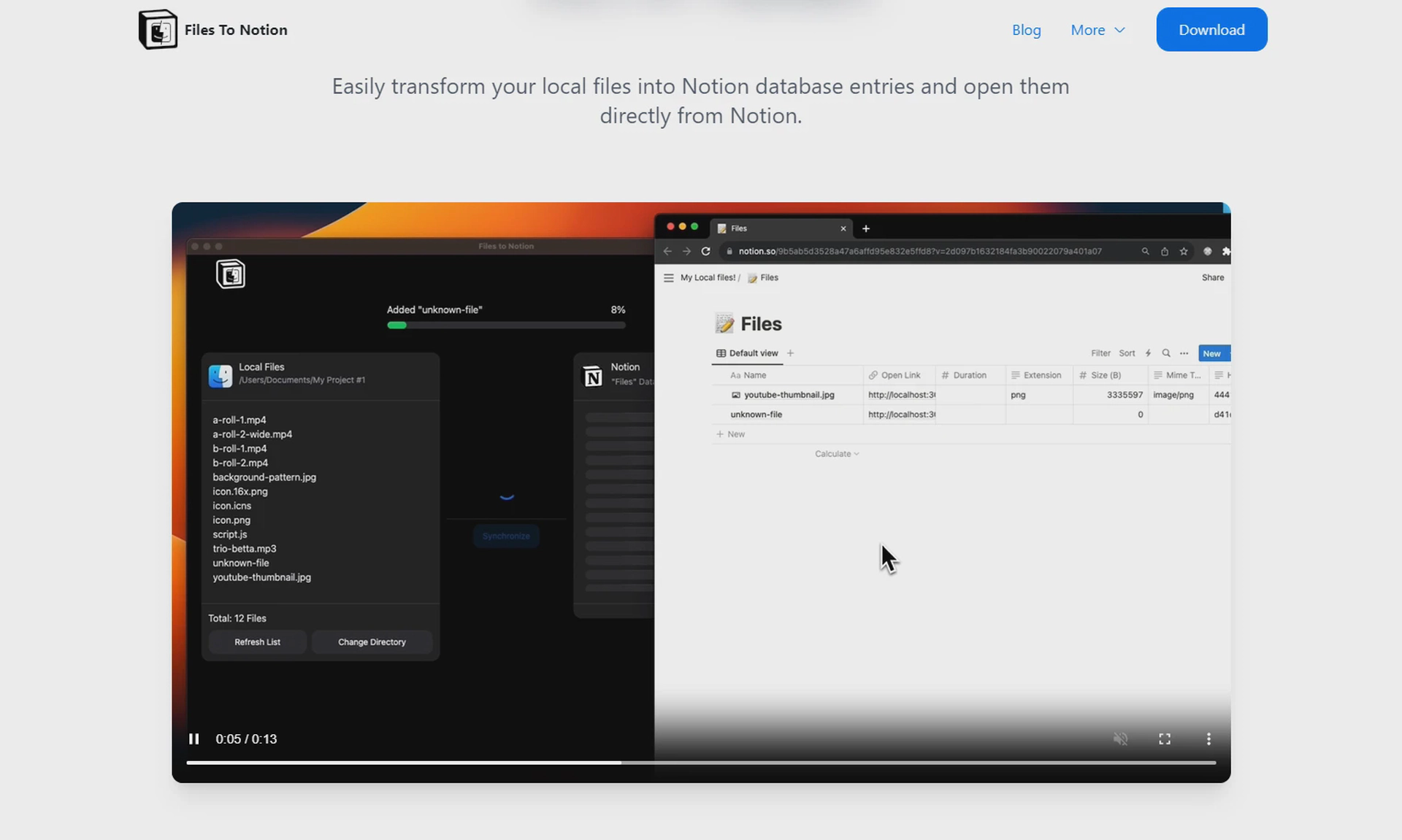Click the database search magnifier icon
This screenshot has height=840, width=1402.
[x=1166, y=353]
